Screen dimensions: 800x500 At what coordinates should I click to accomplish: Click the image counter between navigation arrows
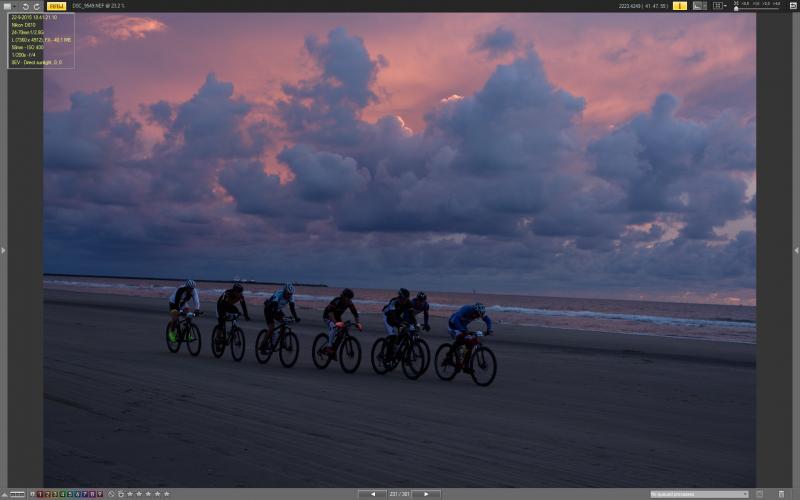[x=399, y=494]
